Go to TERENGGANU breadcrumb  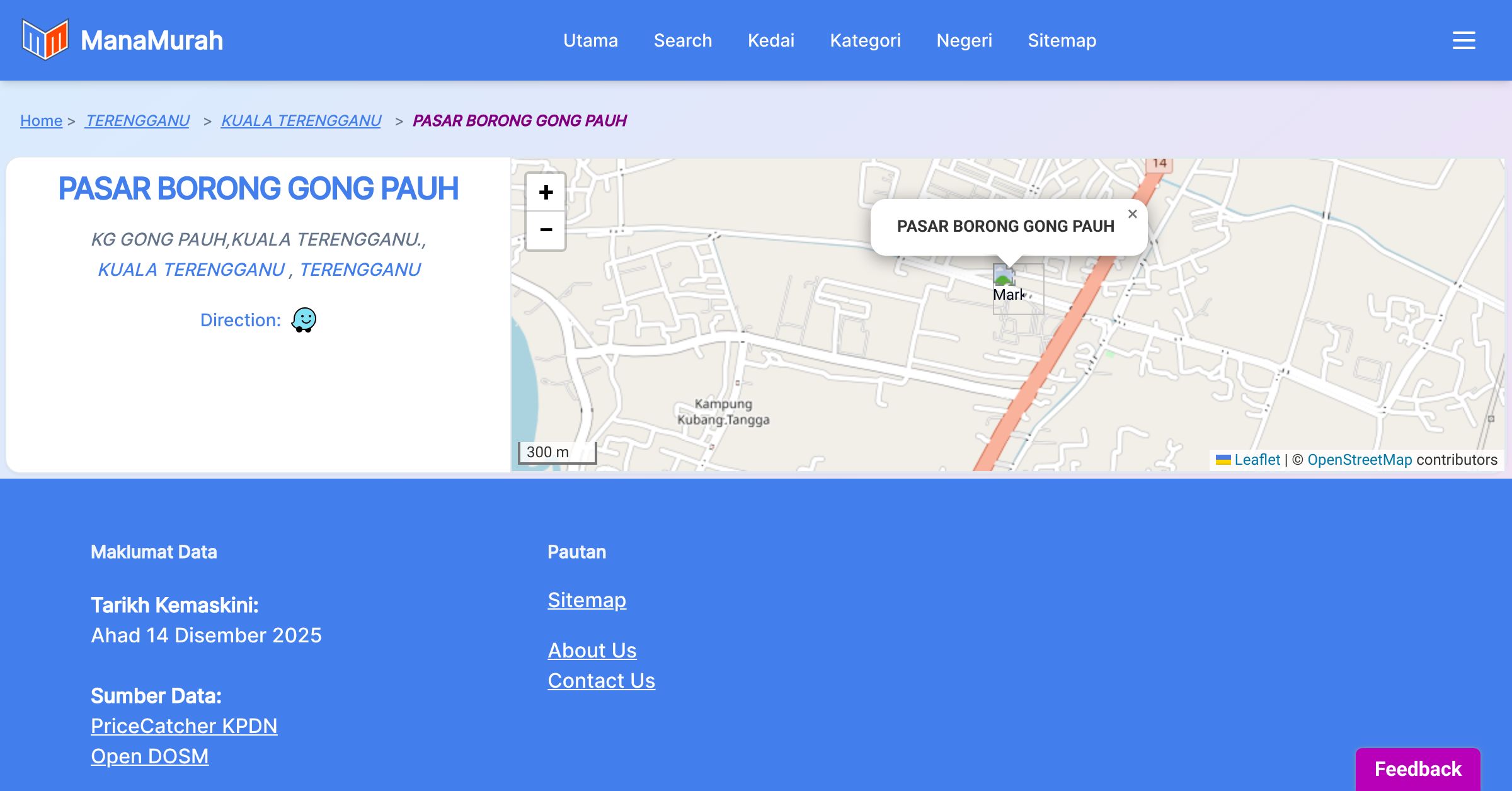point(137,120)
